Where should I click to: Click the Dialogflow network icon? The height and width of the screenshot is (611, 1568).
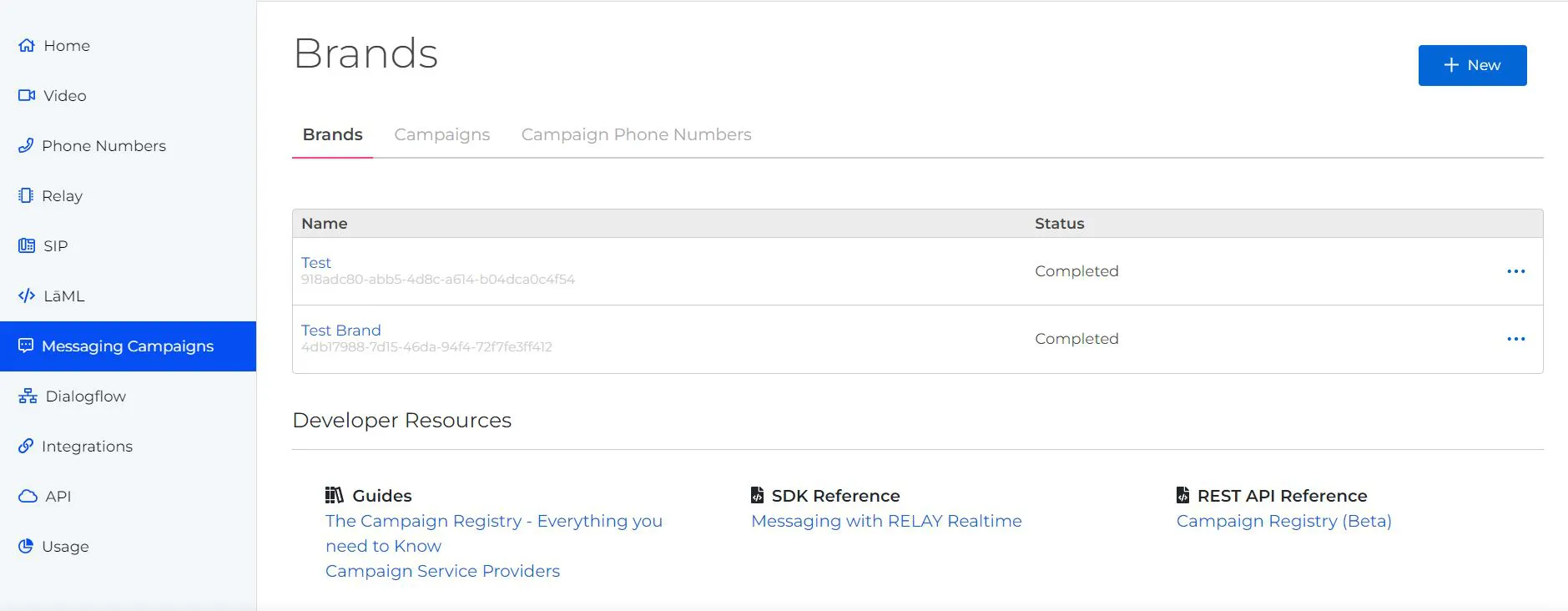[x=28, y=396]
